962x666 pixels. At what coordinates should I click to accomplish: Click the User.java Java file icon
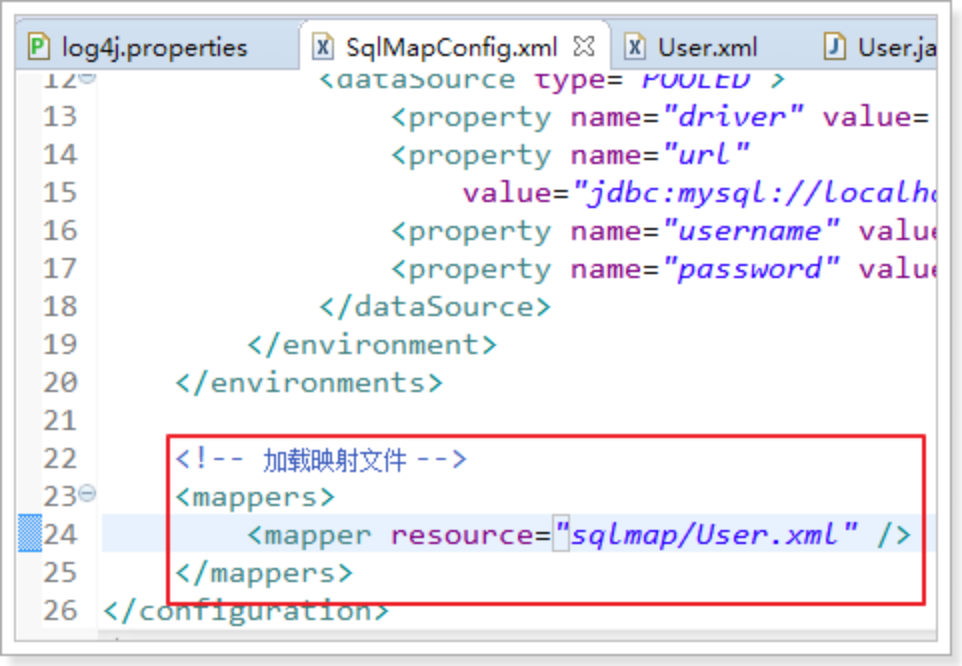pyautogui.click(x=834, y=47)
